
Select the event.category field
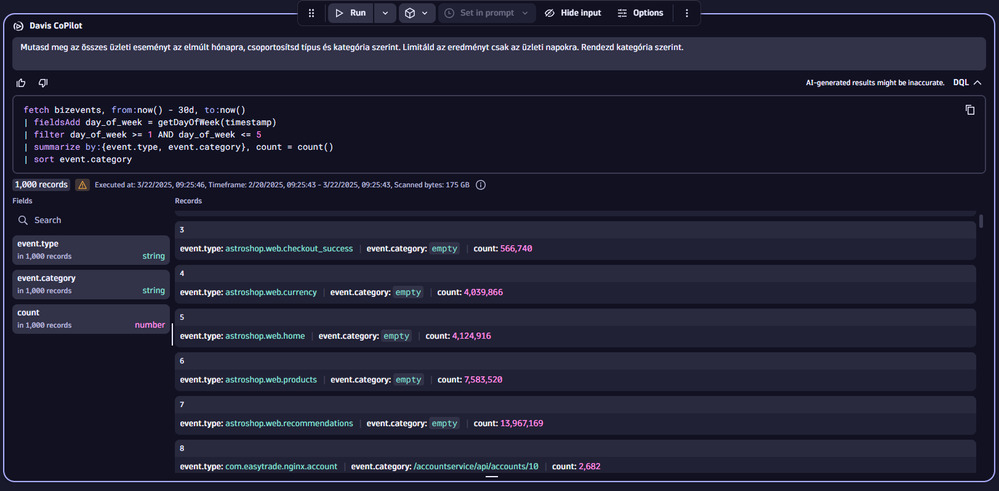point(90,284)
